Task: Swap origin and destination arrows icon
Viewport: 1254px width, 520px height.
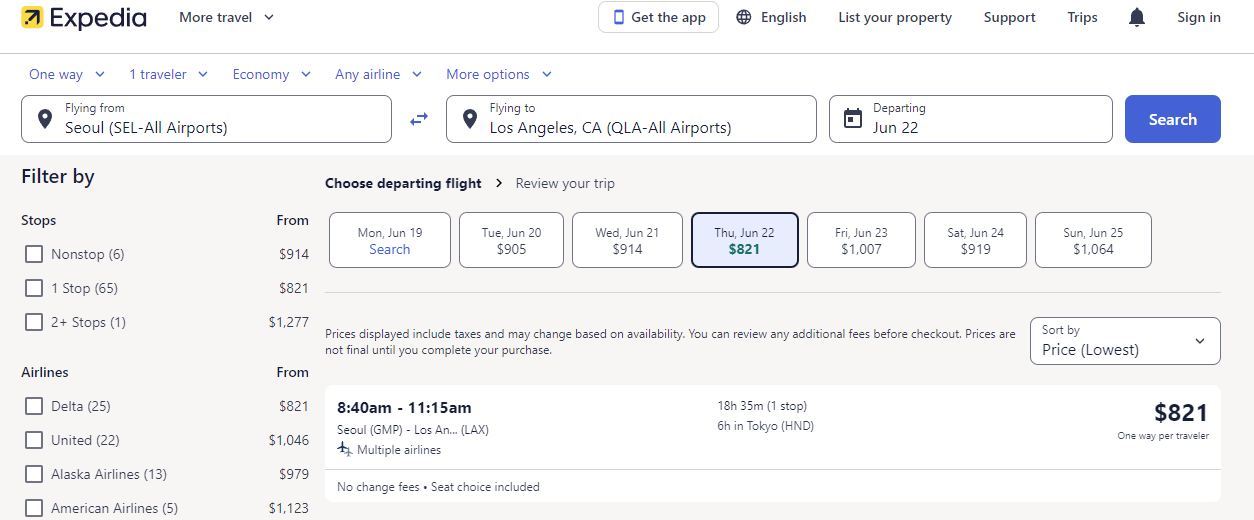Action: click(x=419, y=119)
